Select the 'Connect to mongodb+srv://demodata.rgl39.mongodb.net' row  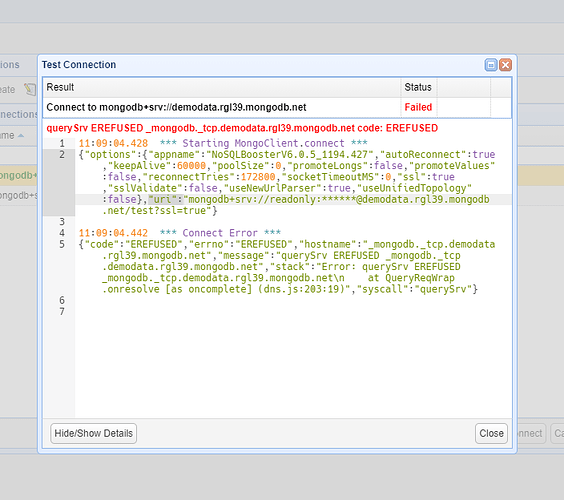tap(277, 107)
